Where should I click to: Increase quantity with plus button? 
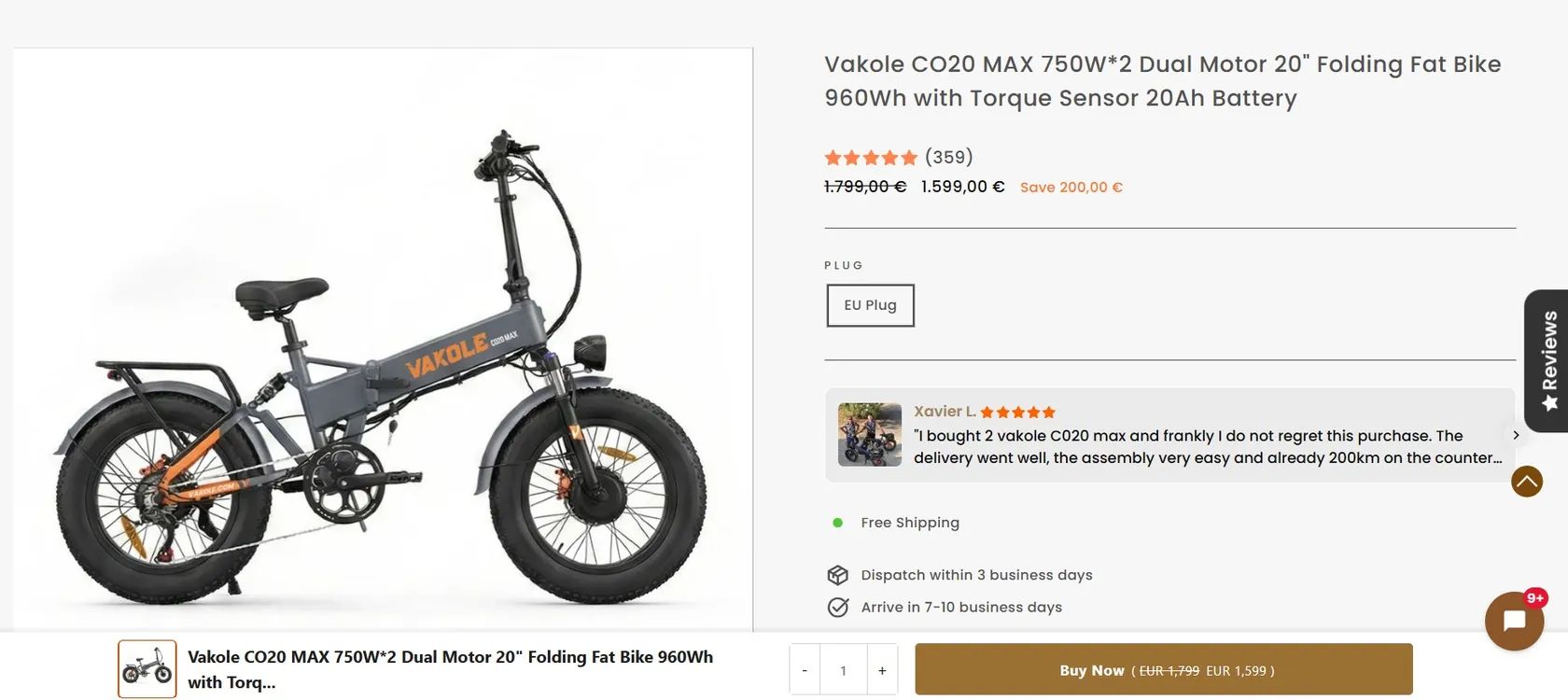882,670
